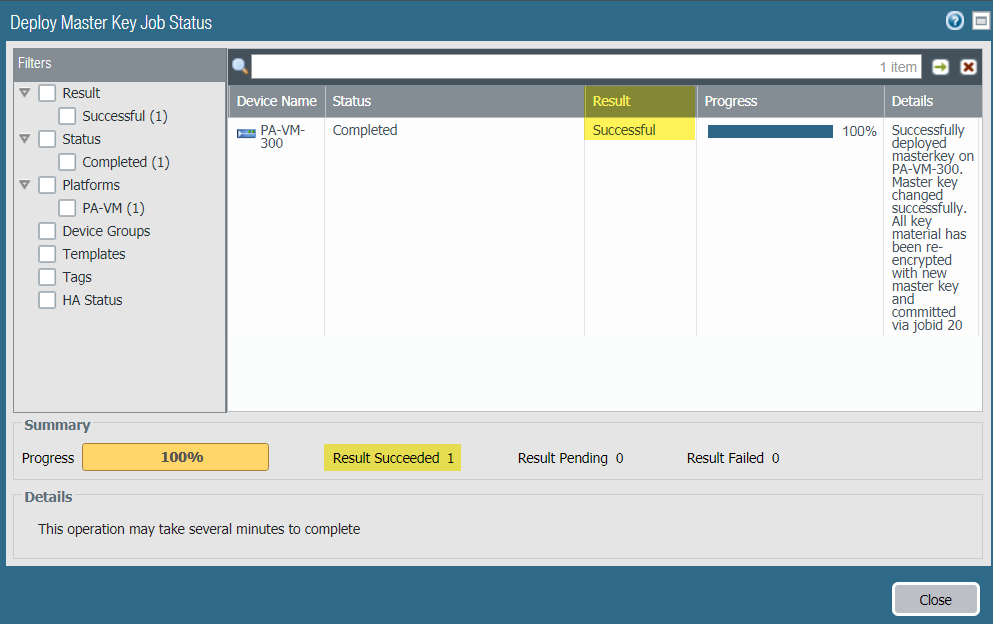Check the PA-VM (1) platform checkbox
The image size is (993, 624).
(67, 208)
